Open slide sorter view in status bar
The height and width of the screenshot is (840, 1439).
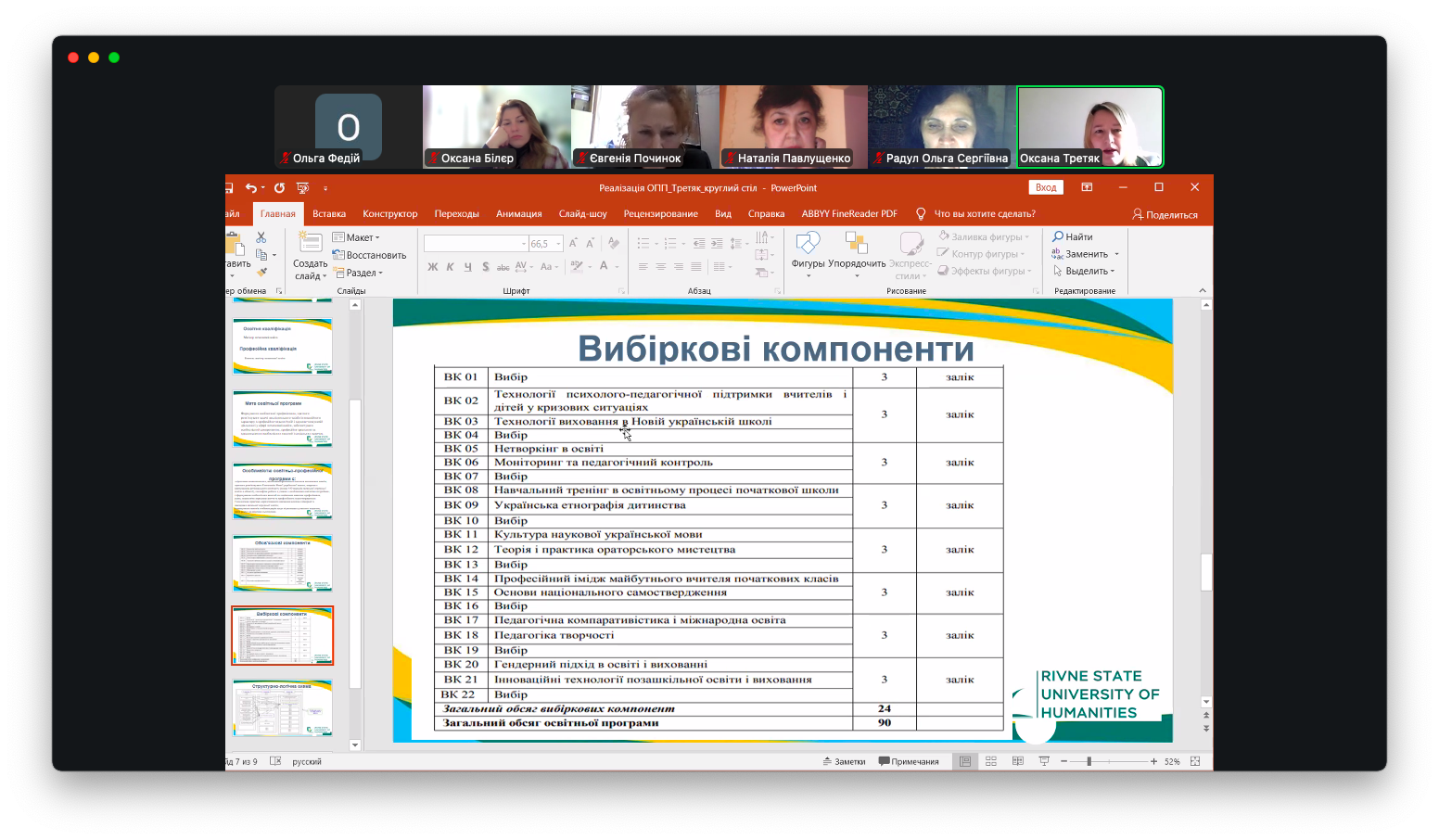tap(991, 761)
